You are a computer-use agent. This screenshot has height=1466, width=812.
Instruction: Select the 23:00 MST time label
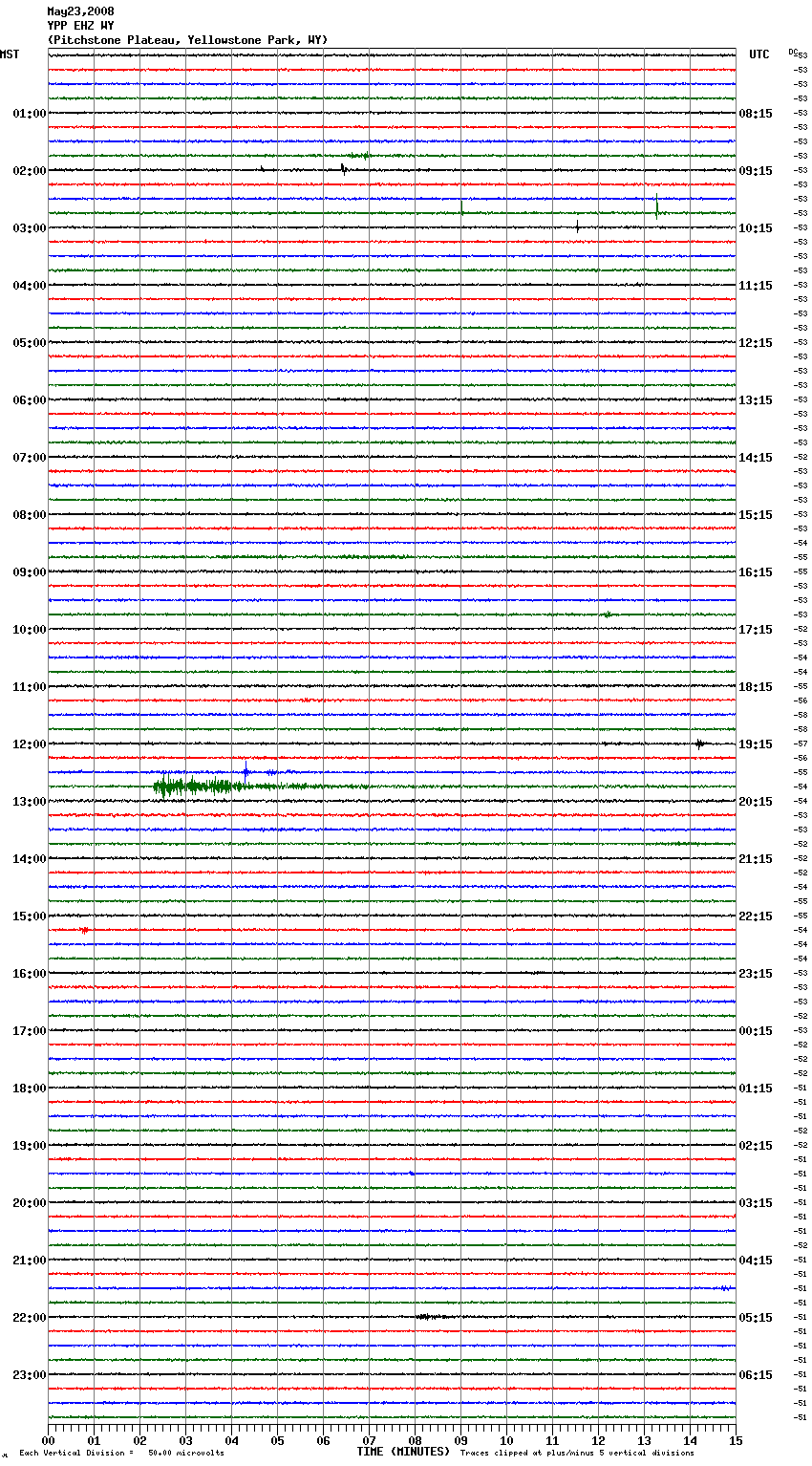pyautogui.click(x=29, y=1375)
